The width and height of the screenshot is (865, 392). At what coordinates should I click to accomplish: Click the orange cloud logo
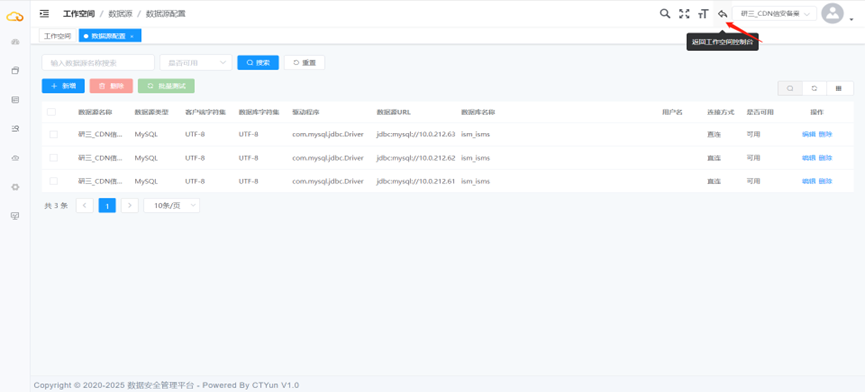pyautogui.click(x=15, y=17)
